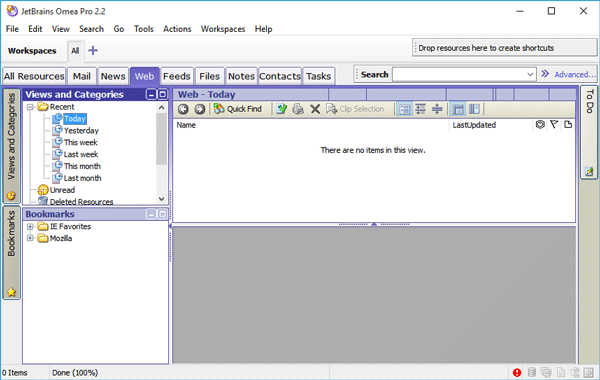Select the Yesterday view
The width and height of the screenshot is (600, 380).
(x=81, y=131)
